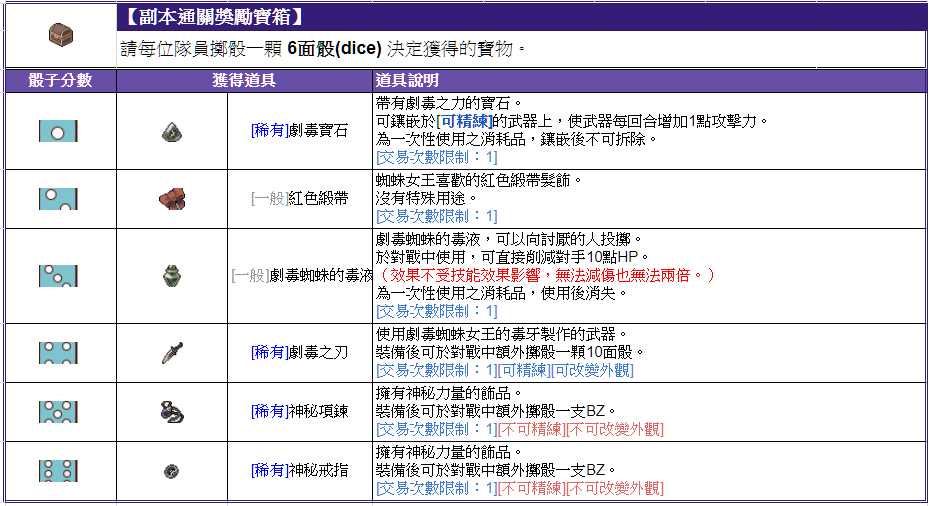
Task: Click the item name [稀有]劇毒之刃
Action: click(x=300, y=352)
